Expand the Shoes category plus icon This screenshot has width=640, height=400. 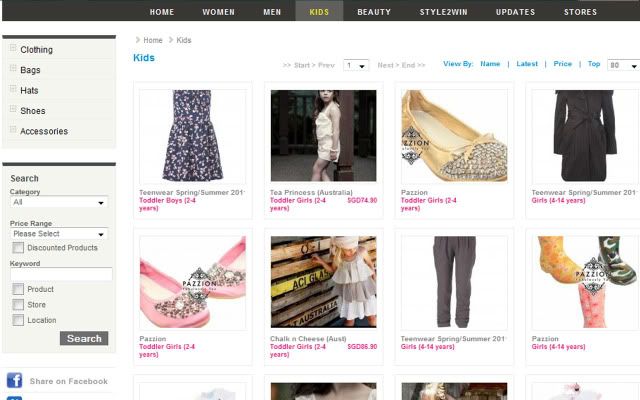pos(13,109)
